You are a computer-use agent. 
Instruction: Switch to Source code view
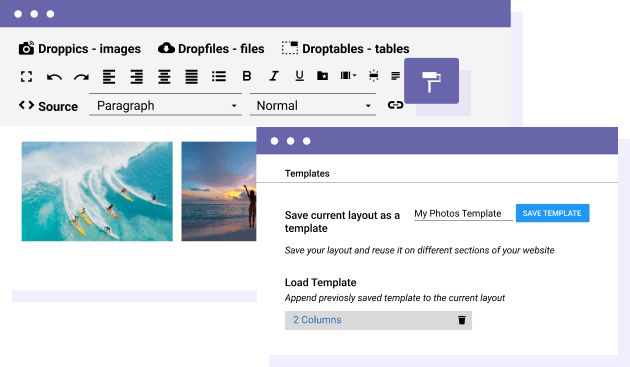[48, 106]
